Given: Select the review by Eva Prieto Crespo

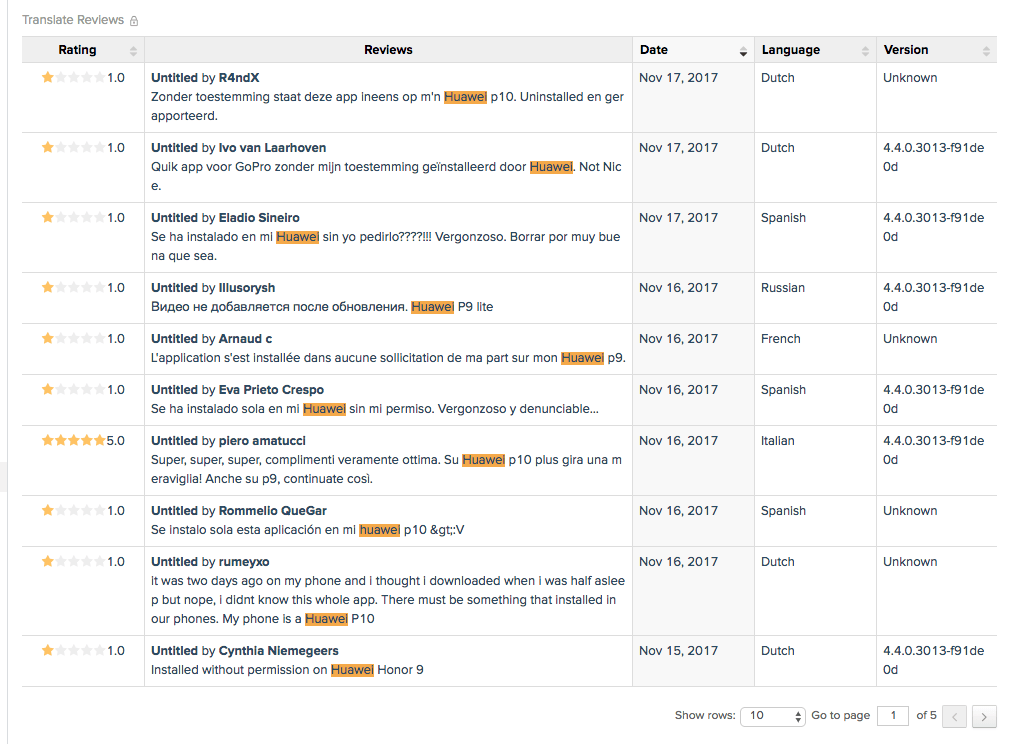Looking at the screenshot, I should [271, 390].
